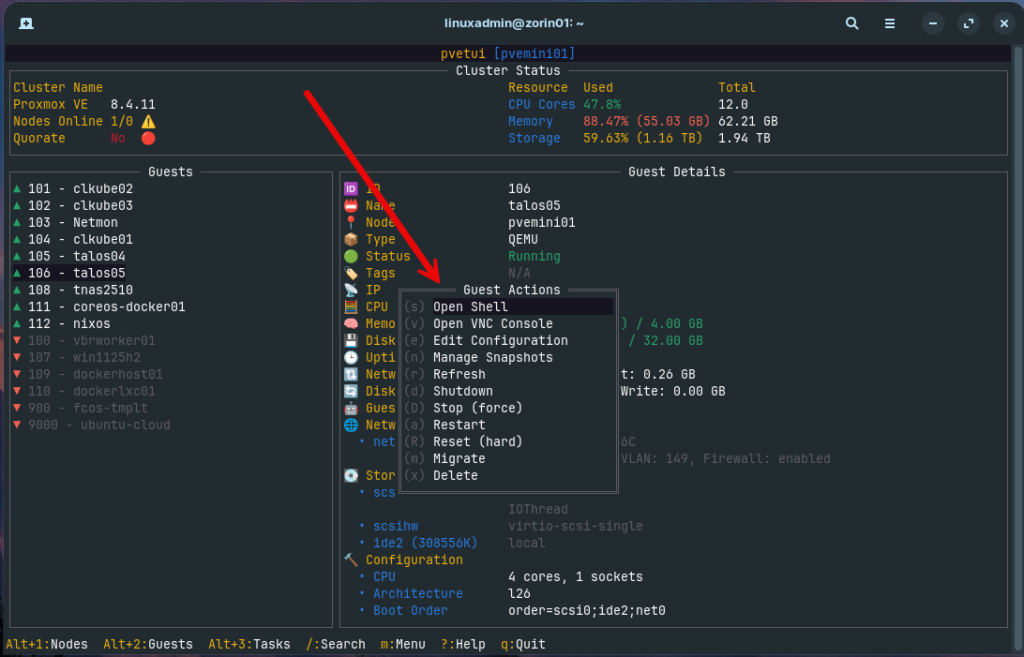Click the robot icon beside Guest agent
The width and height of the screenshot is (1024, 657).
click(x=351, y=408)
